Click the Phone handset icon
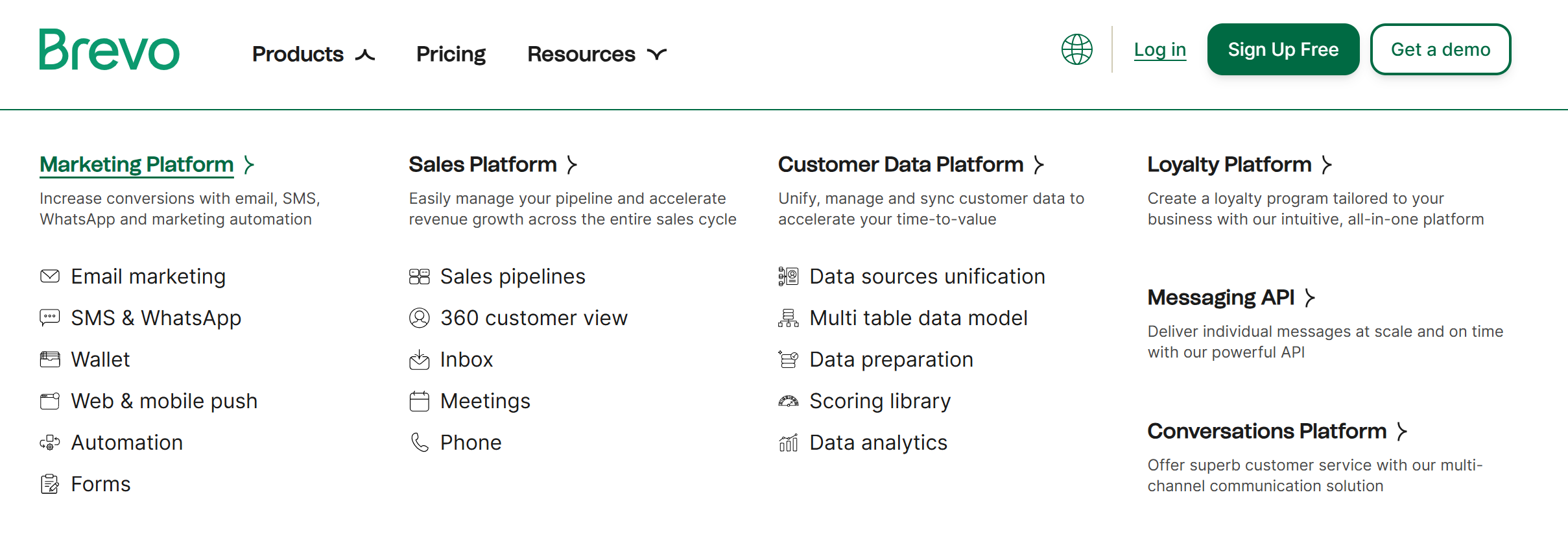The image size is (1568, 549). [x=420, y=443]
